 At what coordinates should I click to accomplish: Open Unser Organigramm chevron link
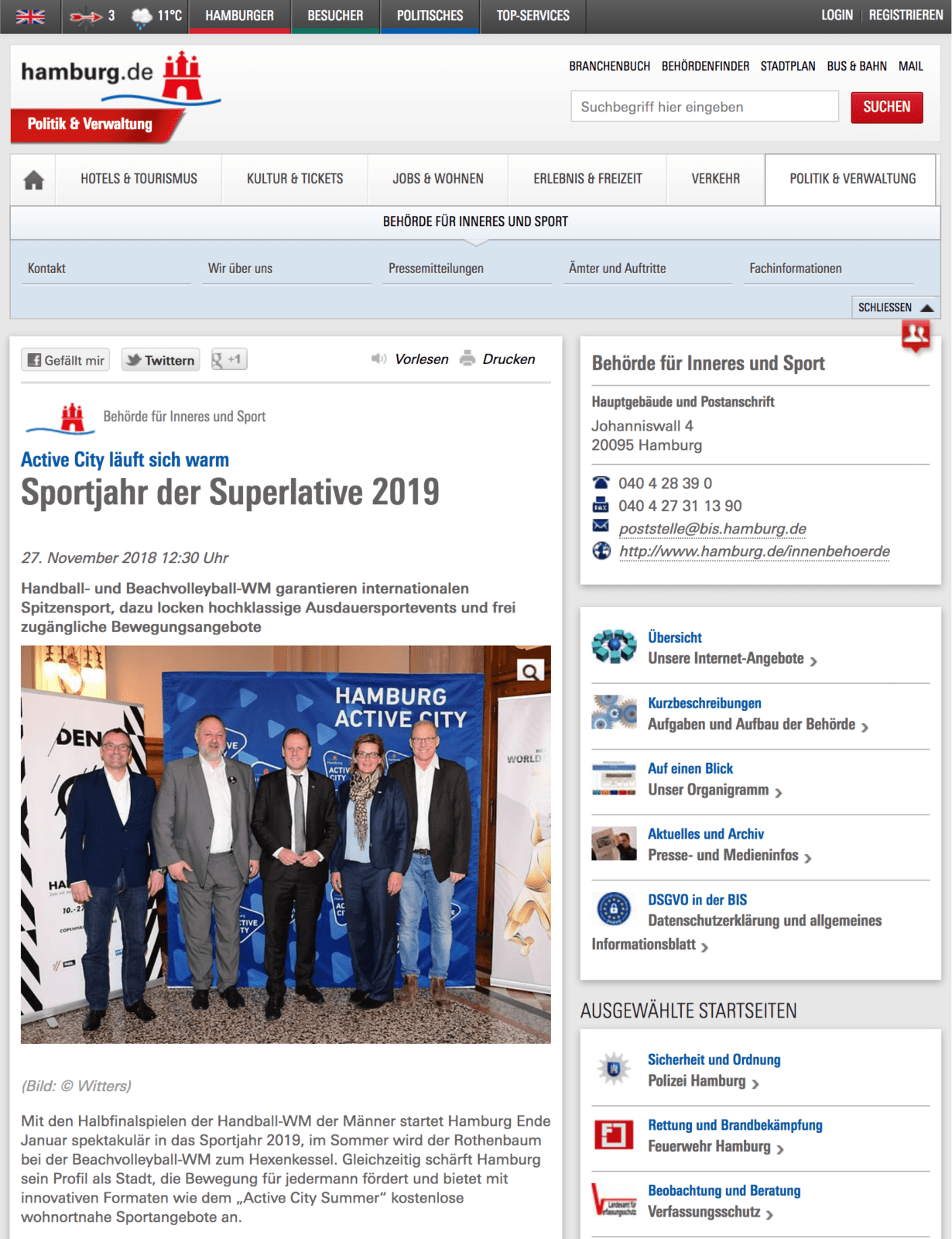pyautogui.click(x=778, y=792)
